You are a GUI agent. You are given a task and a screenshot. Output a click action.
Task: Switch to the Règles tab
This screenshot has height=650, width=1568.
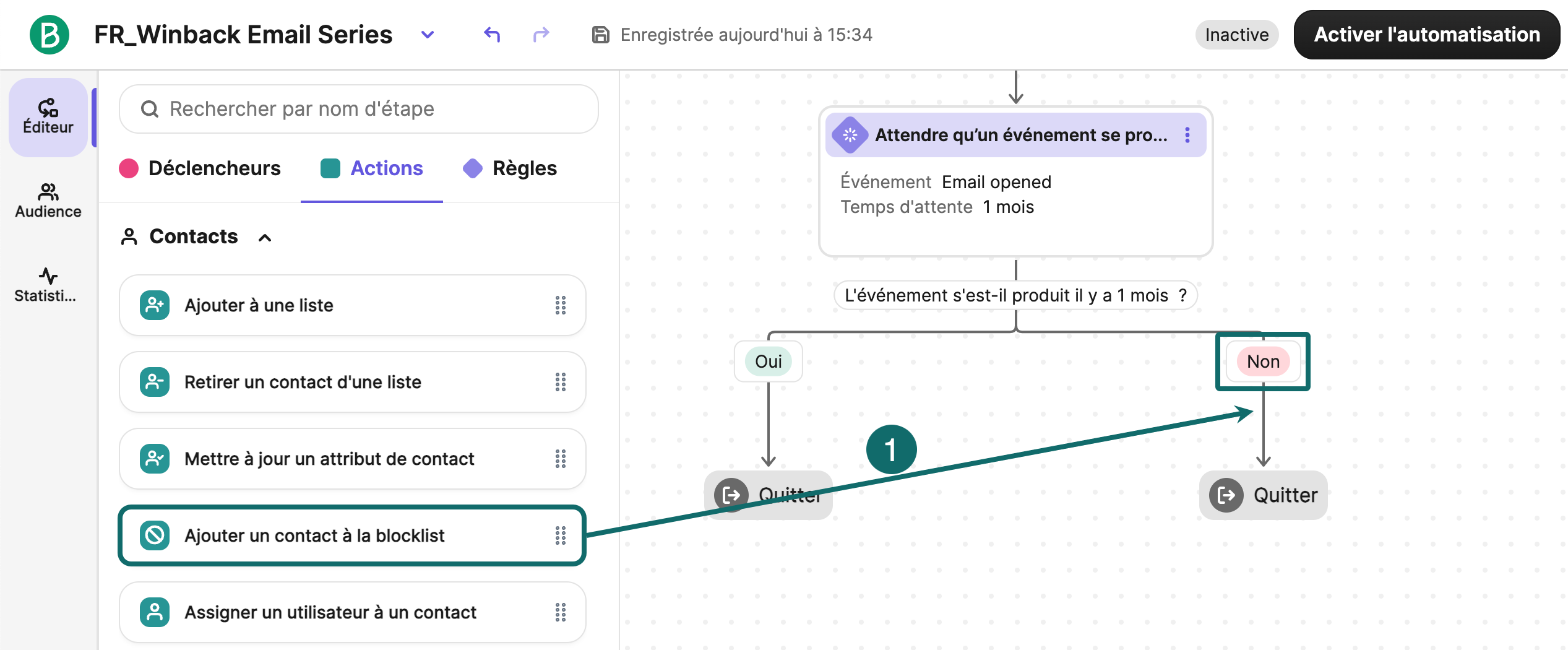tap(510, 168)
